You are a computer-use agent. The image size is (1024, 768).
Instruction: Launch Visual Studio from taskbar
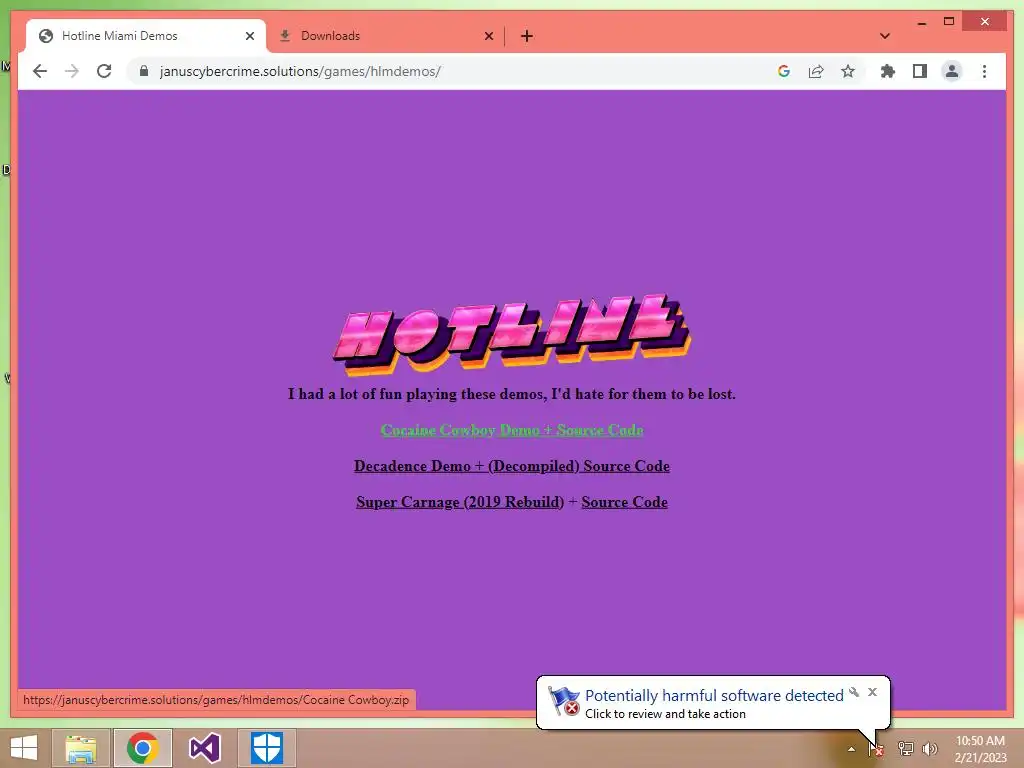pyautogui.click(x=204, y=748)
